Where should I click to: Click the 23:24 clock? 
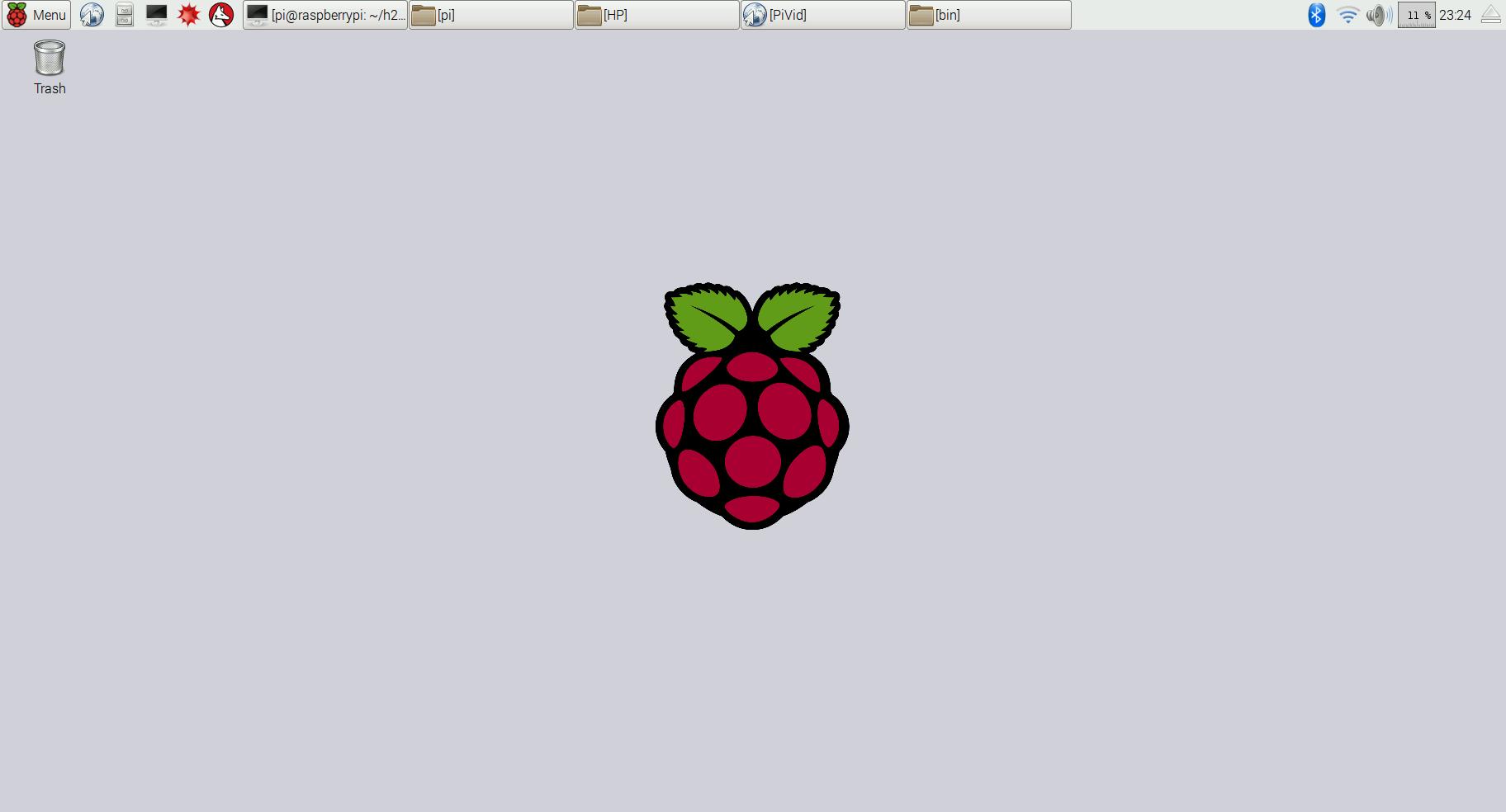(1455, 15)
